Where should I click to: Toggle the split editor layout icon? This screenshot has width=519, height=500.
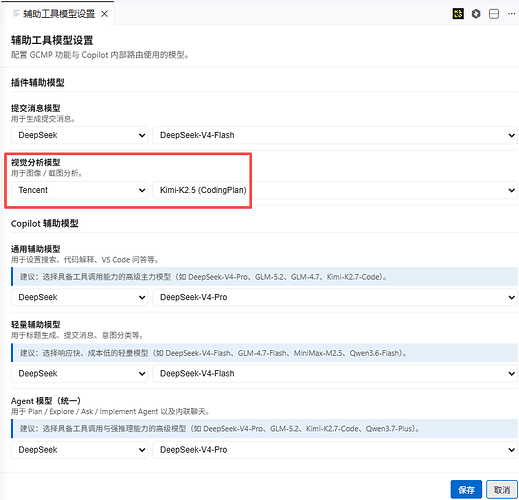(494, 14)
